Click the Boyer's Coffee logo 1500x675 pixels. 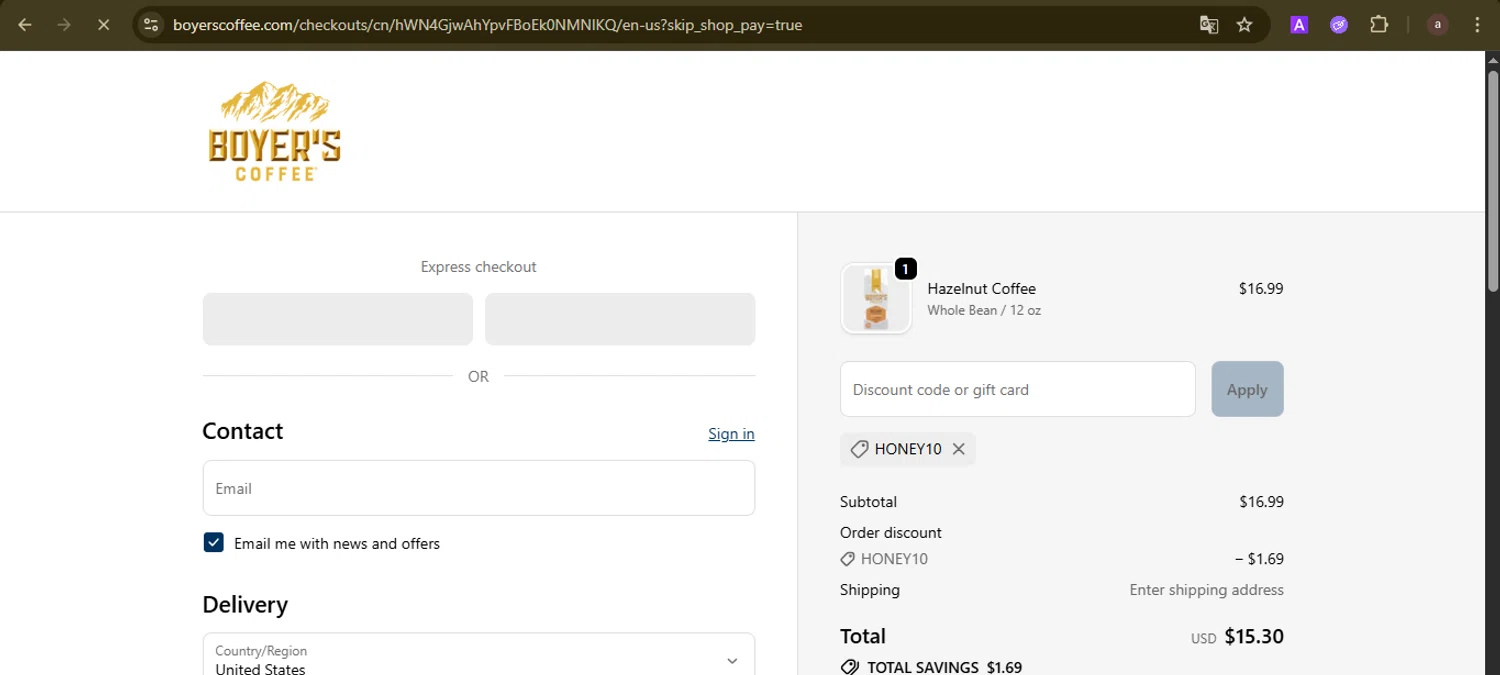pos(274,131)
